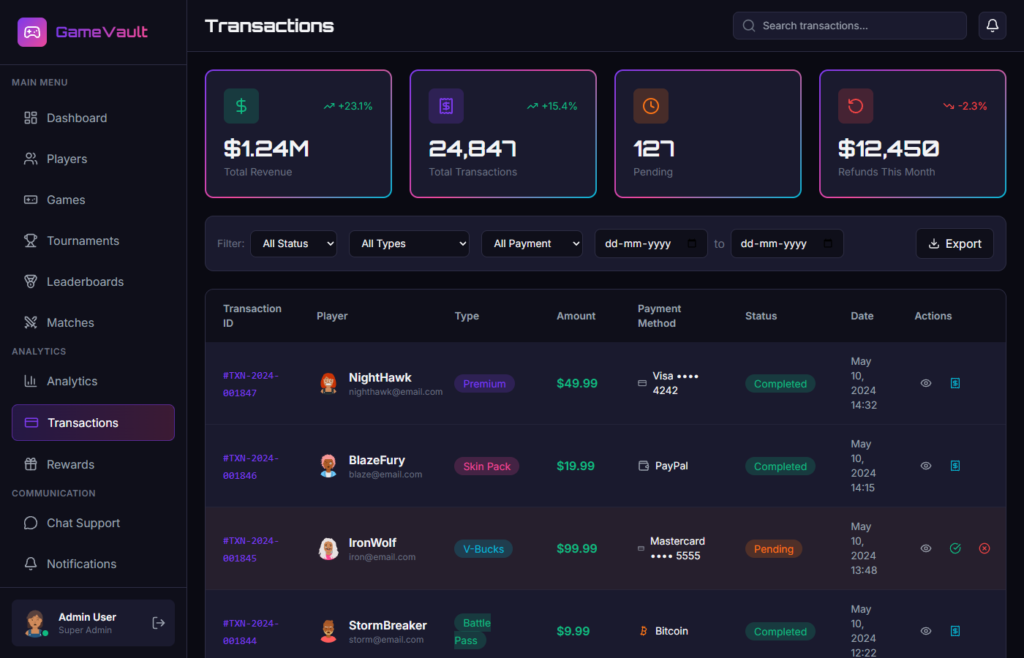
Task: Open receipt icon for StormBreaker transaction
Action: click(x=955, y=631)
